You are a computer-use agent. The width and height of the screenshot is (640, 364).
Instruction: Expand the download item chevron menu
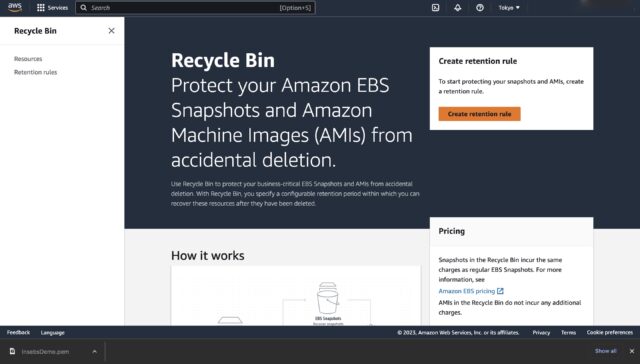(94, 351)
